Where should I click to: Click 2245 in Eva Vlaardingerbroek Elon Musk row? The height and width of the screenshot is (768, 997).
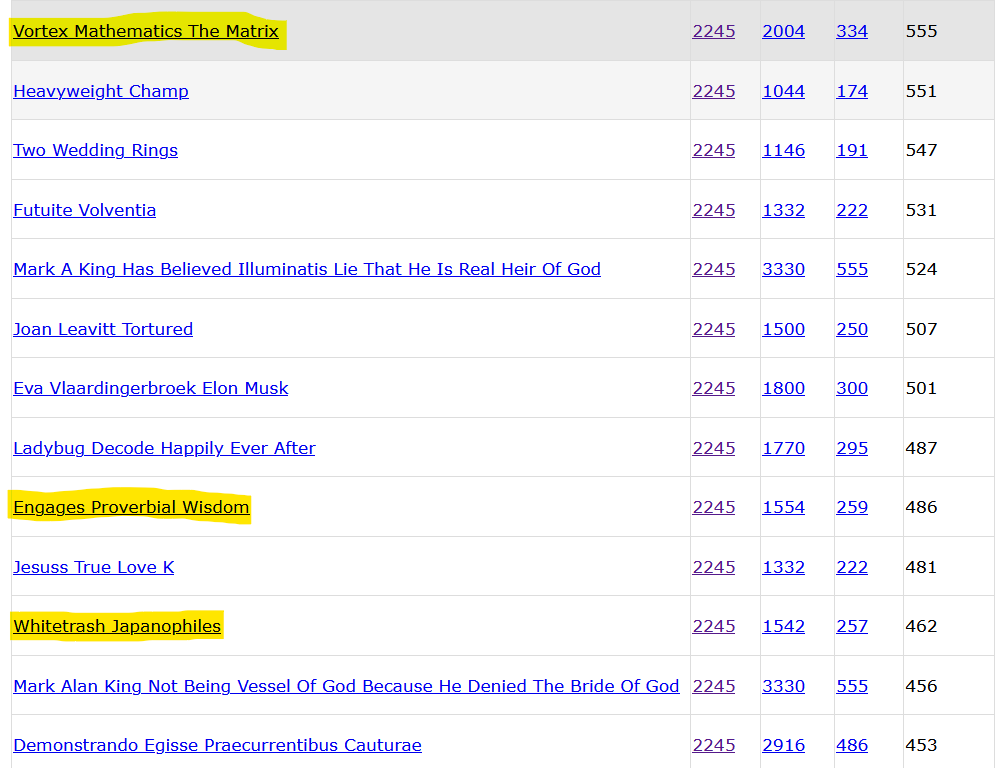click(x=713, y=388)
